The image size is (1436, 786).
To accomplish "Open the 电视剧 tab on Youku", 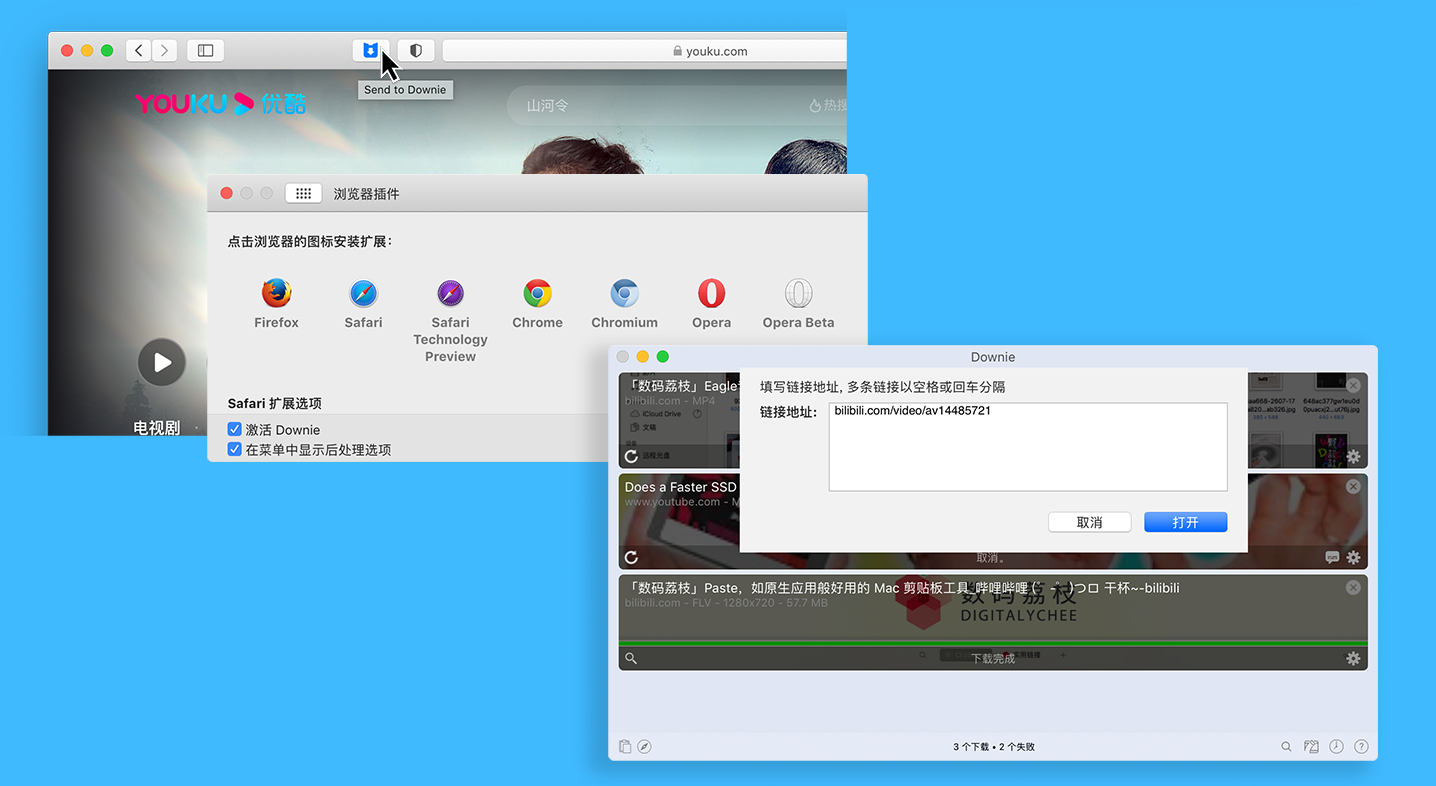I will pos(157,427).
